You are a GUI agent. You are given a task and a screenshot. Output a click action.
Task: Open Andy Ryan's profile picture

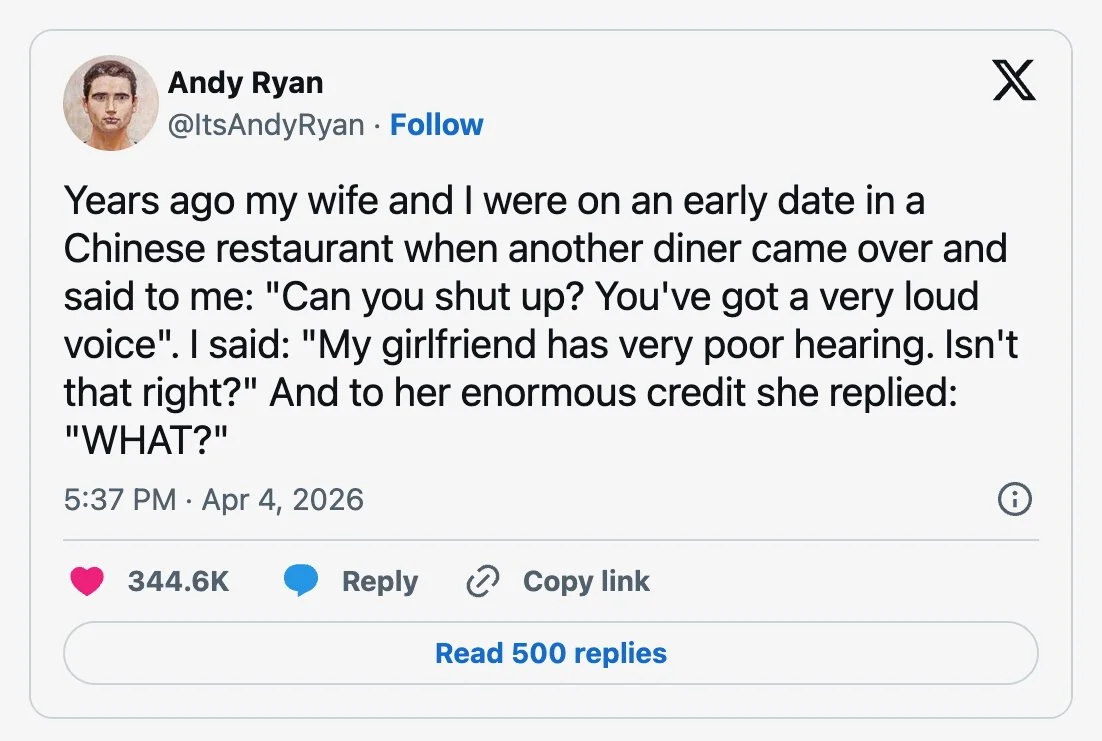tap(111, 103)
